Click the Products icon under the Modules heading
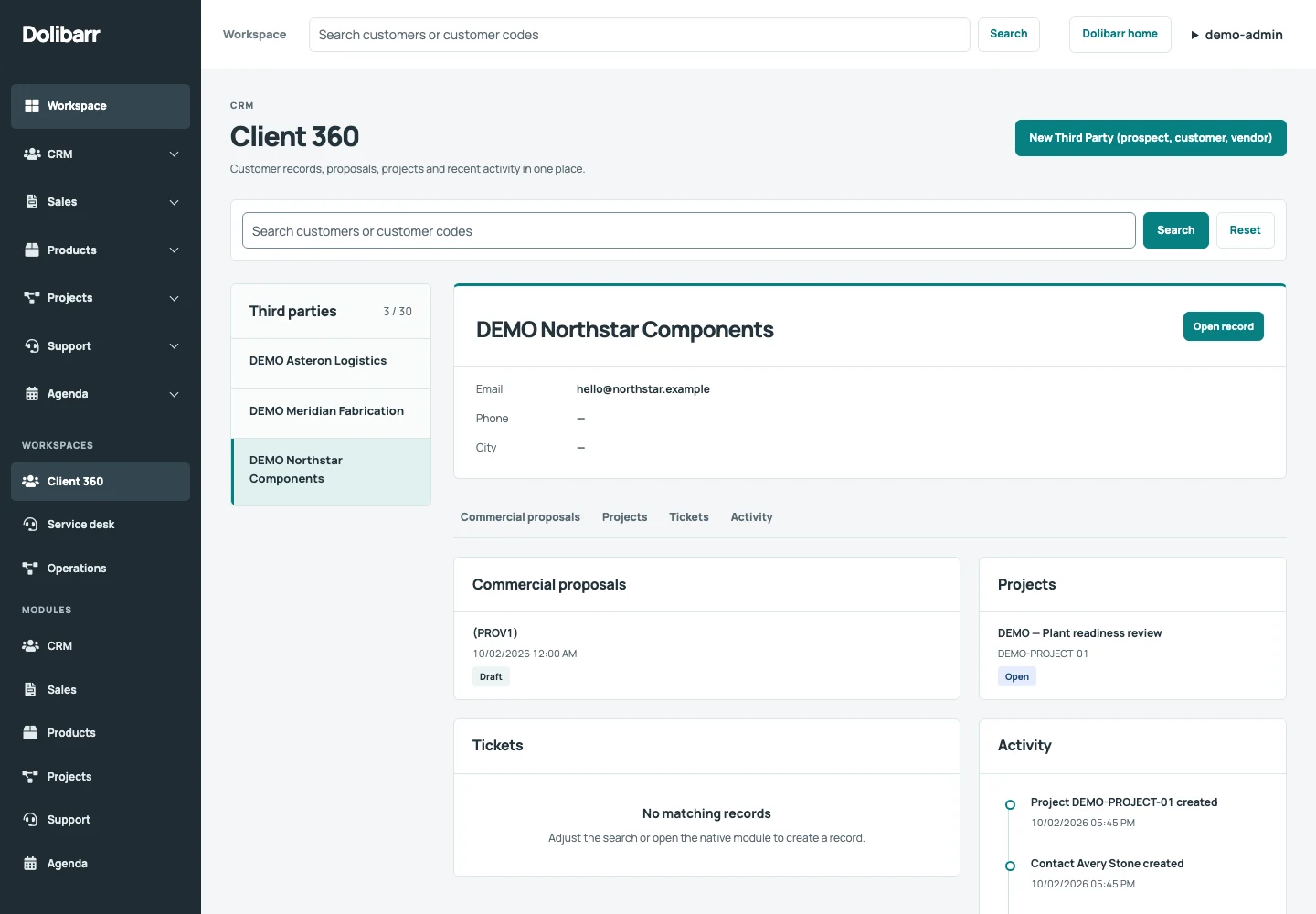This screenshot has width=1316, height=914. click(x=30, y=733)
